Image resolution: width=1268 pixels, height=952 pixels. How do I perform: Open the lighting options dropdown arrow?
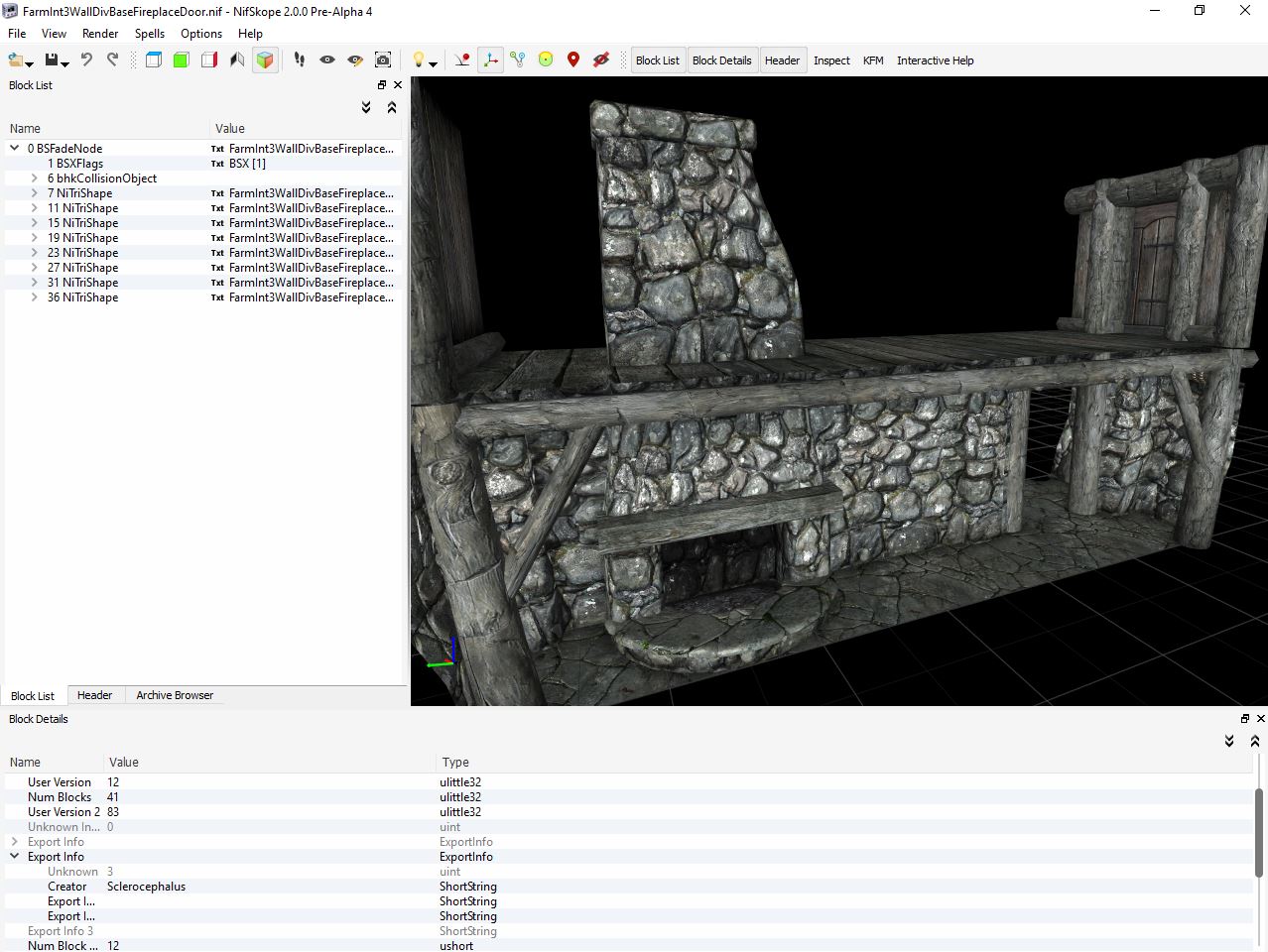pyautogui.click(x=434, y=63)
